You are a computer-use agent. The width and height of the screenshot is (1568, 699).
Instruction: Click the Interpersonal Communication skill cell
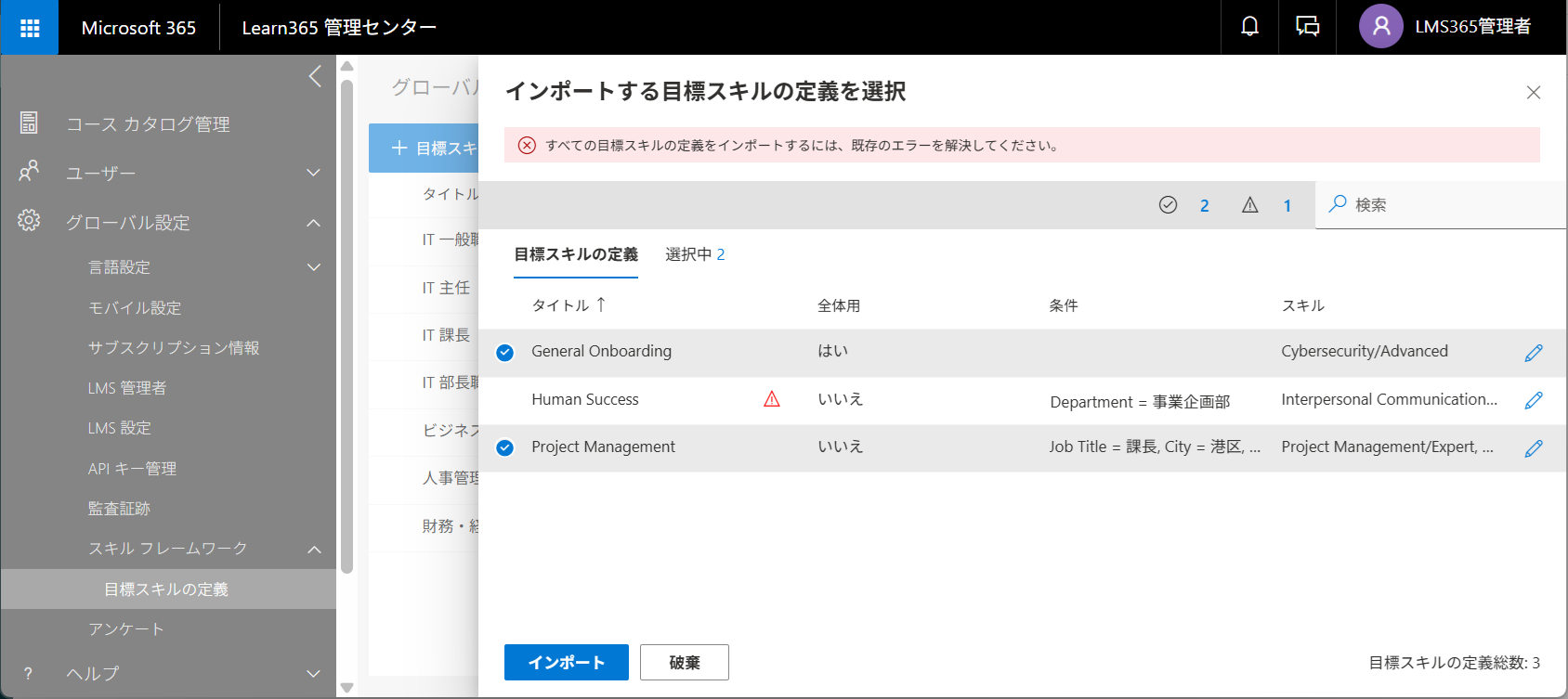click(1390, 399)
